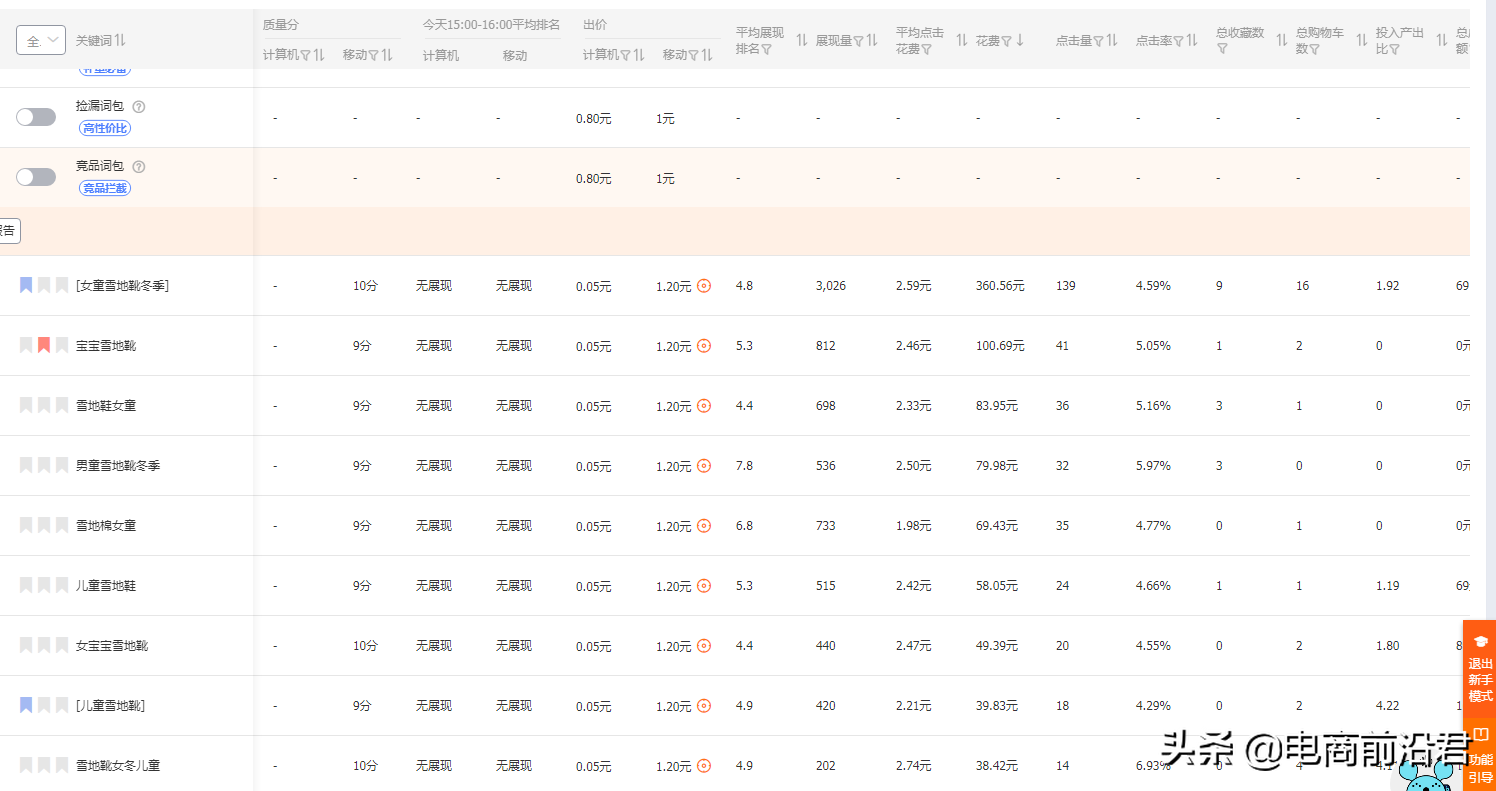Sort by 出价 移动 column
The image size is (1496, 791).
(707, 55)
